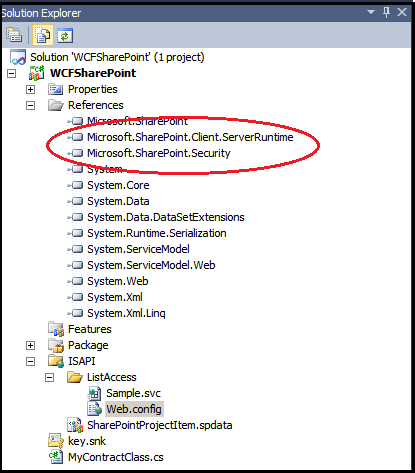Click the System.Data.DataSetExtensions reference icon
Screen dimensions: 415x473
click(x=76, y=217)
